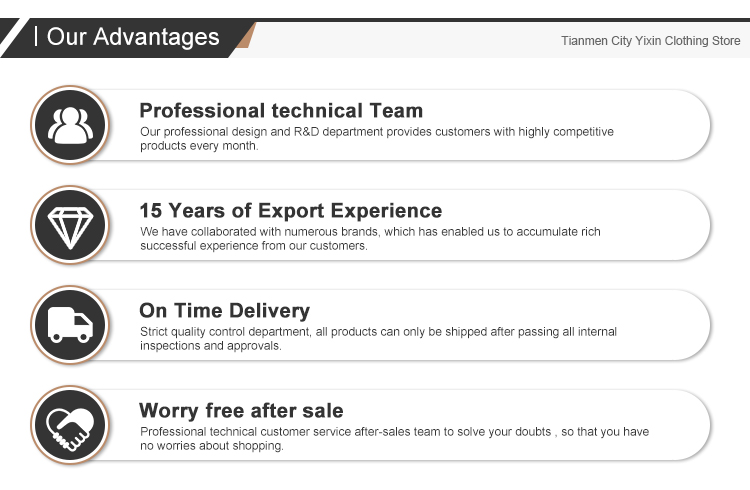Select the R&D department description text
Image resolution: width=750 pixels, height=490 pixels.
tap(376, 138)
